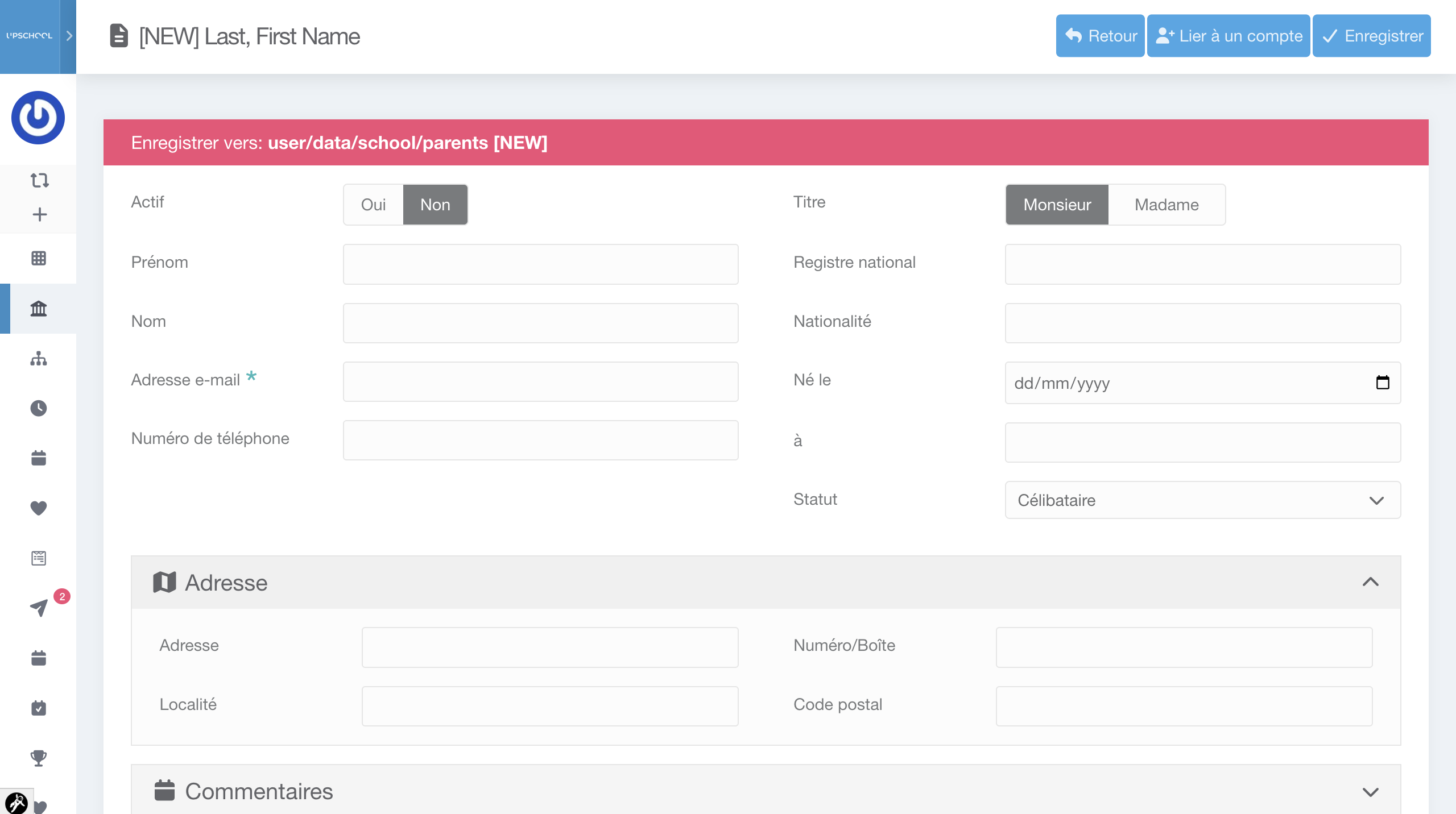The image size is (1456, 814).
Task: Open the paper plane messages icon
Action: [39, 608]
